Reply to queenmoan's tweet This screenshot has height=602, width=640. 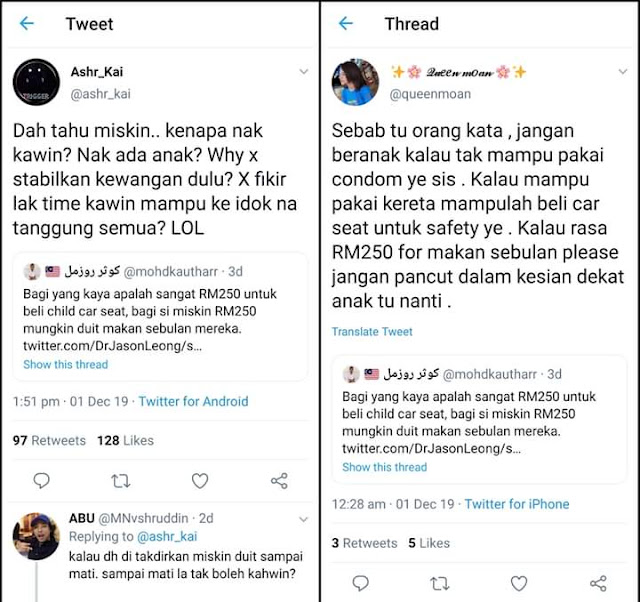pos(360,584)
